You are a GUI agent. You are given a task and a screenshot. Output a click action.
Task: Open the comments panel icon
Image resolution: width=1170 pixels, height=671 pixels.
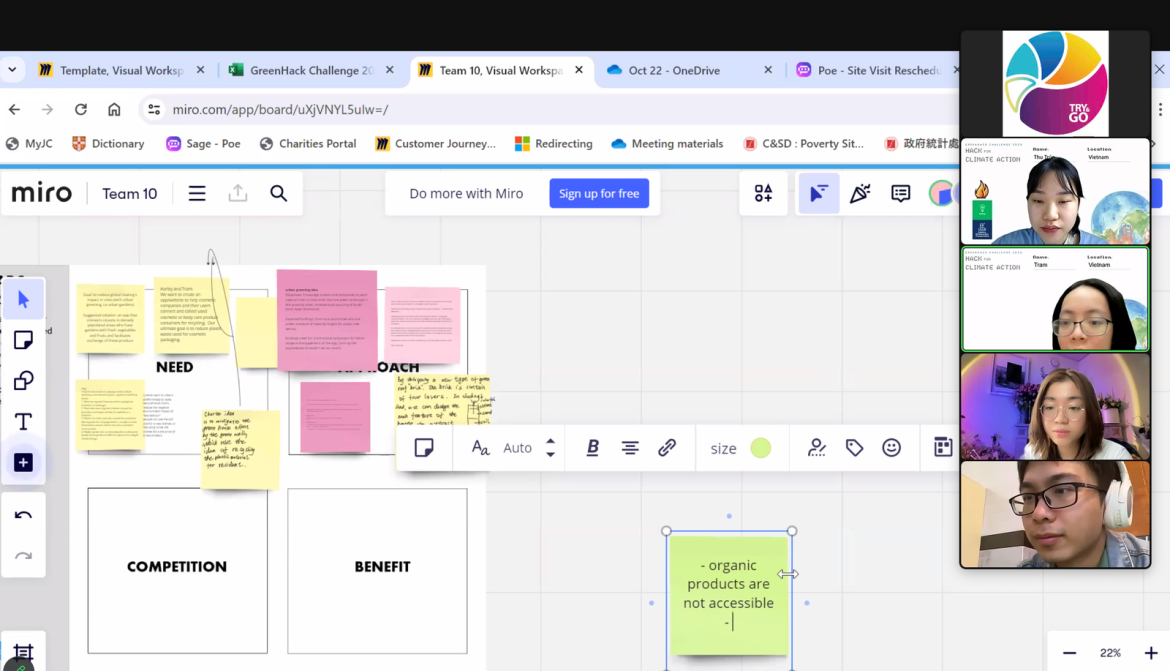coord(901,194)
